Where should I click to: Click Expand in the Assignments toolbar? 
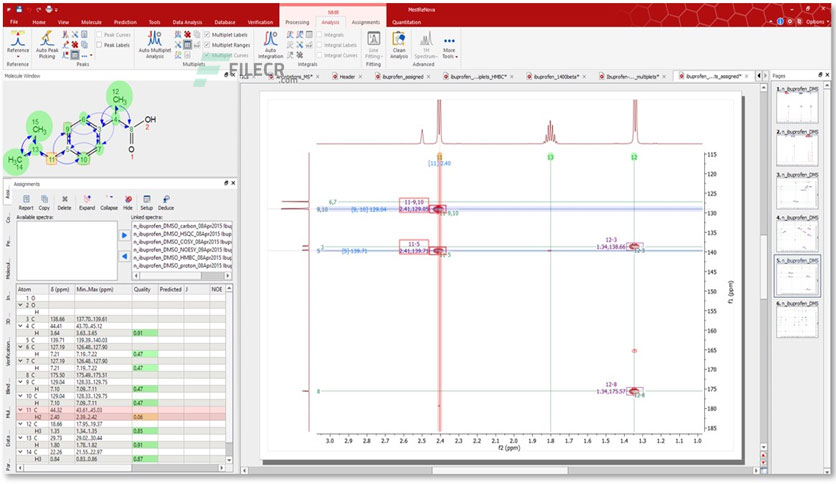[87, 203]
